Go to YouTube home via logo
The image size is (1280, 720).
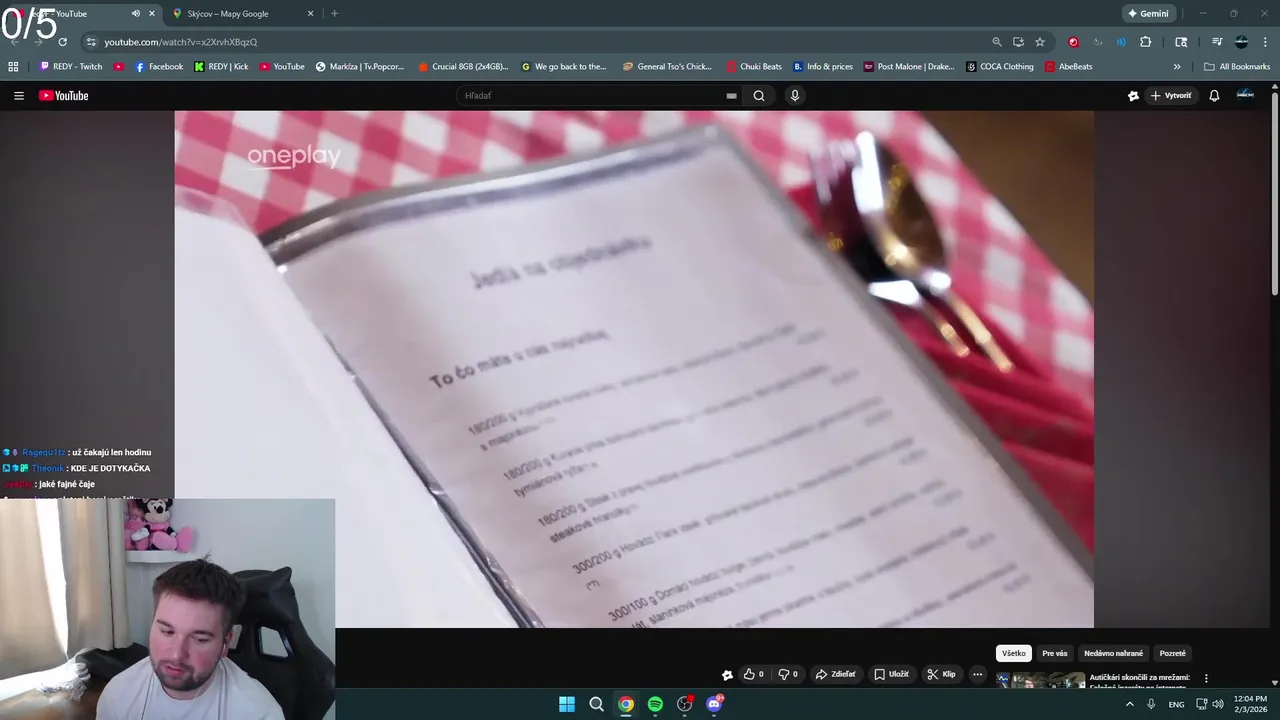(64, 96)
